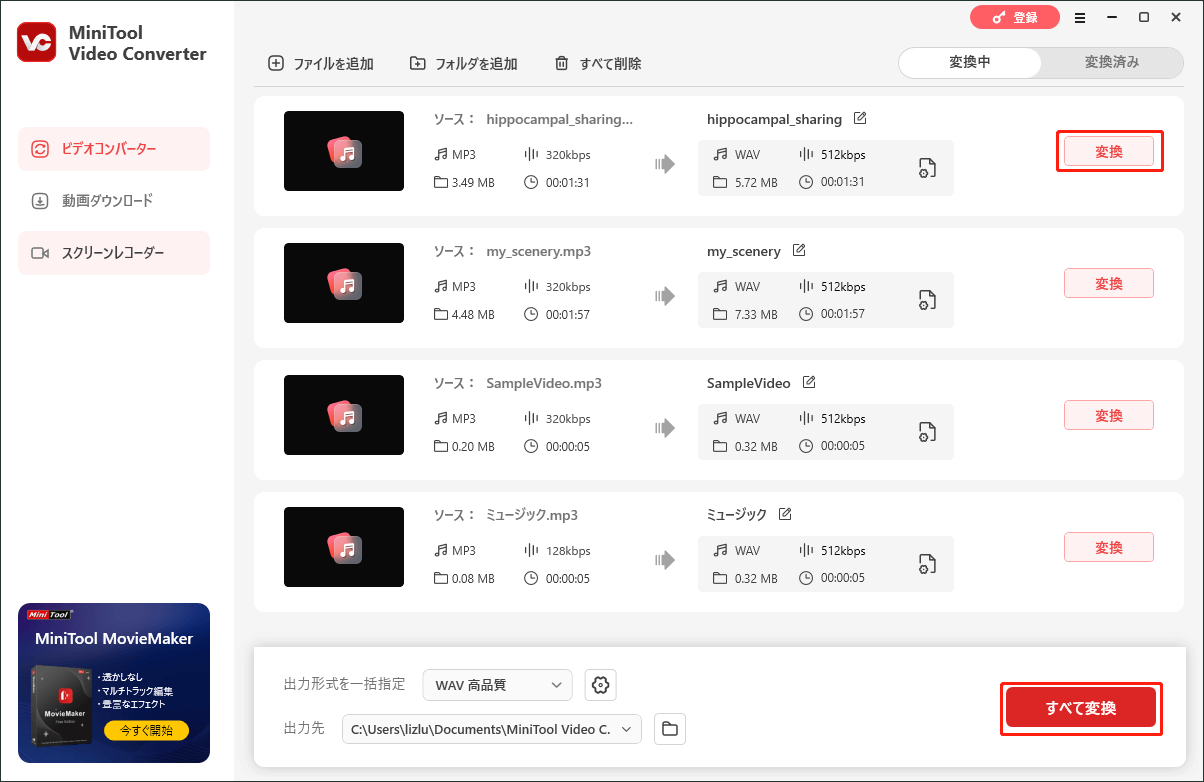Image resolution: width=1204 pixels, height=782 pixels.
Task: Click the source name hippocampal_sharing...
Action: pyautogui.click(x=560, y=119)
